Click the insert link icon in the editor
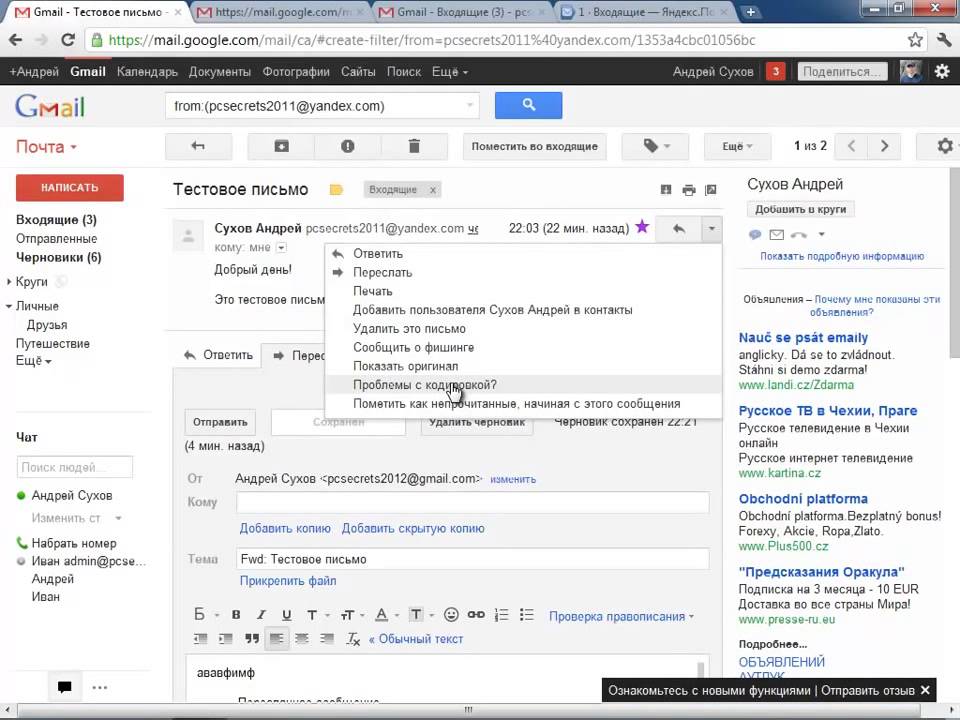This screenshot has height=720, width=960. tap(476, 615)
